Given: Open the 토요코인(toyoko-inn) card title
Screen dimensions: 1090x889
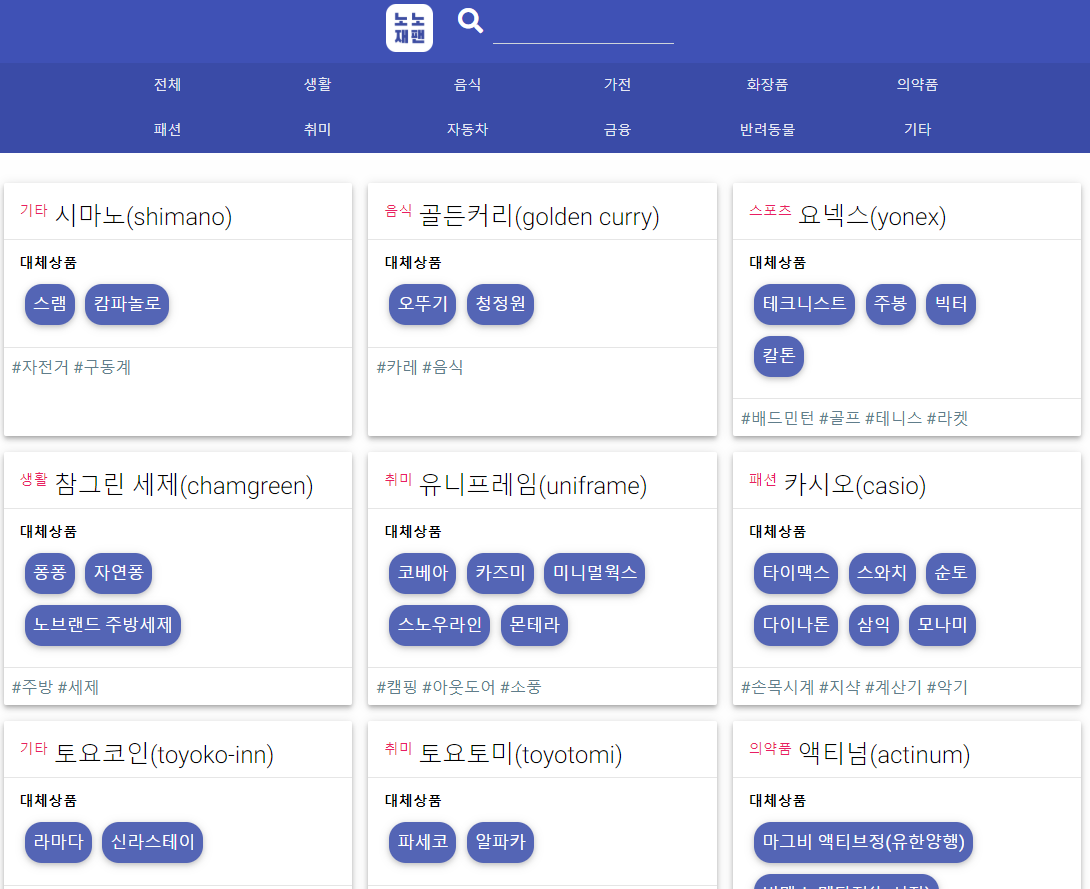Looking at the screenshot, I should click(x=164, y=753).
